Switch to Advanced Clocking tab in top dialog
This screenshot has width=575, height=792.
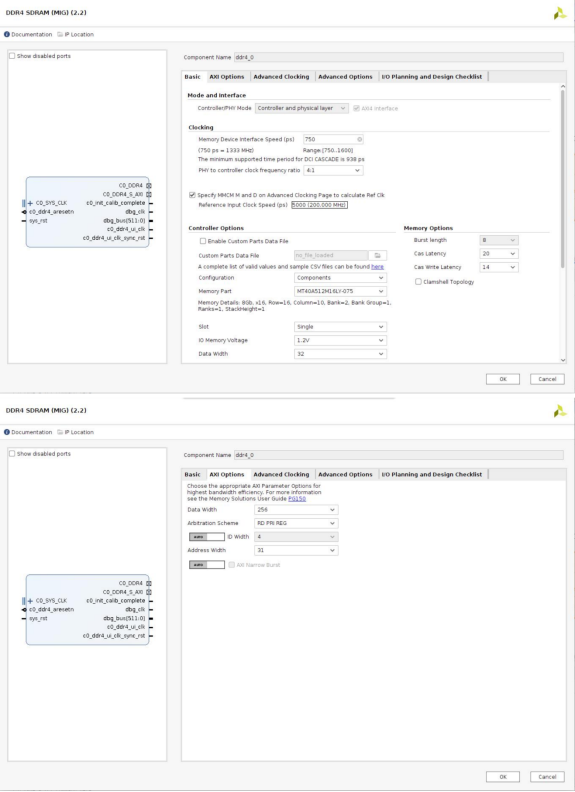[x=281, y=77]
